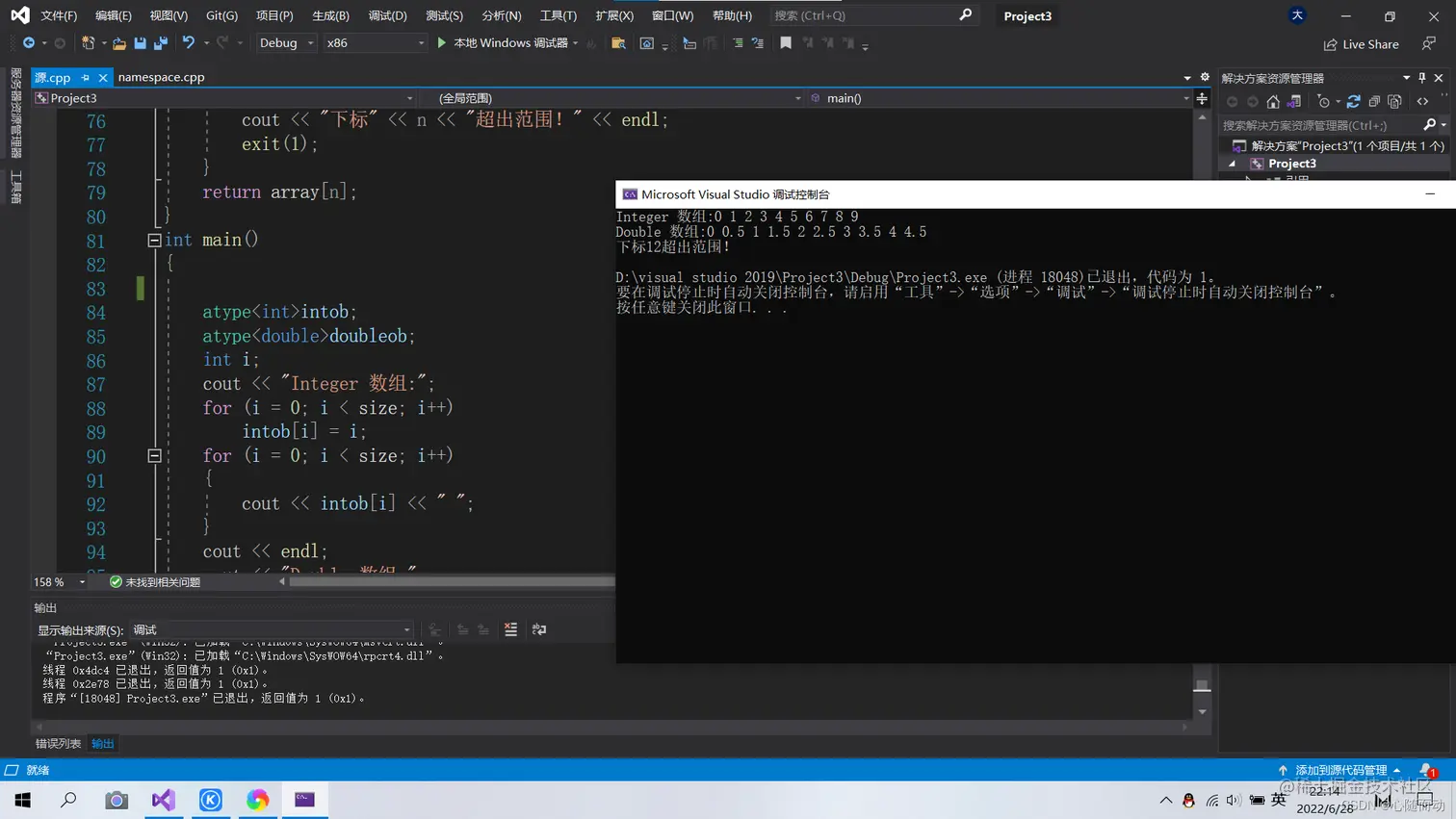This screenshot has height=819, width=1456.
Task: Open the notifications bell in the status bar
Action: 1426,770
